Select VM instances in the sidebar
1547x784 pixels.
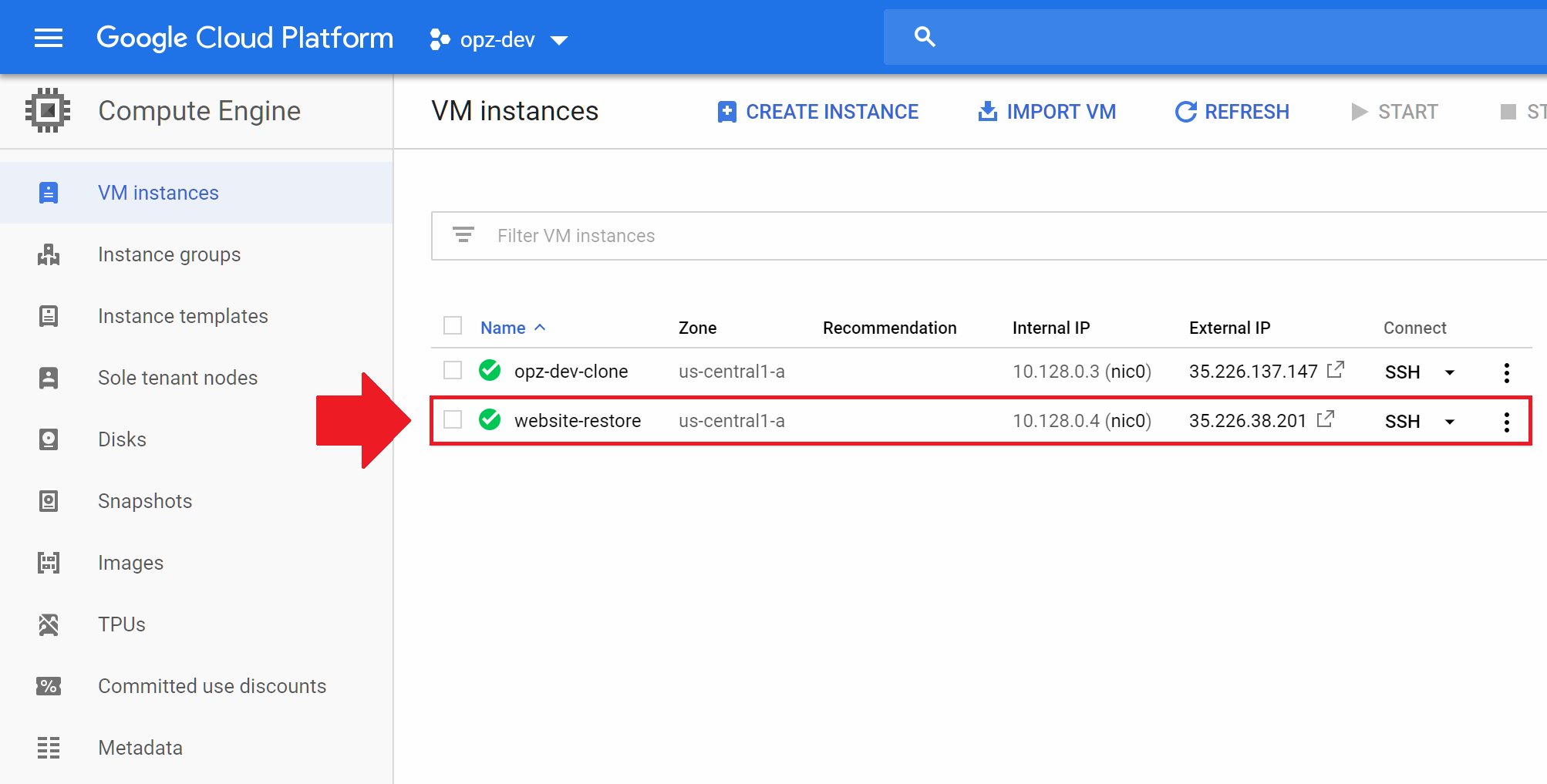coord(197,193)
